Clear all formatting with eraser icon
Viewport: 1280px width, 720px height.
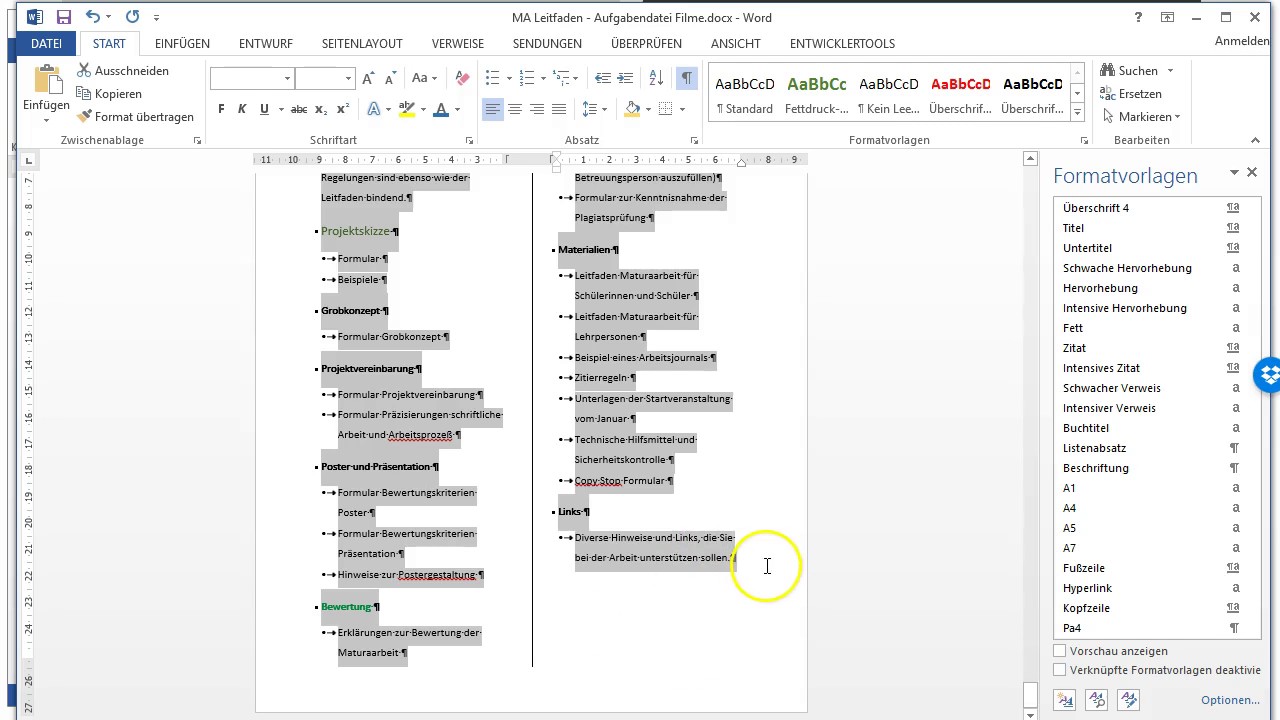[x=461, y=78]
